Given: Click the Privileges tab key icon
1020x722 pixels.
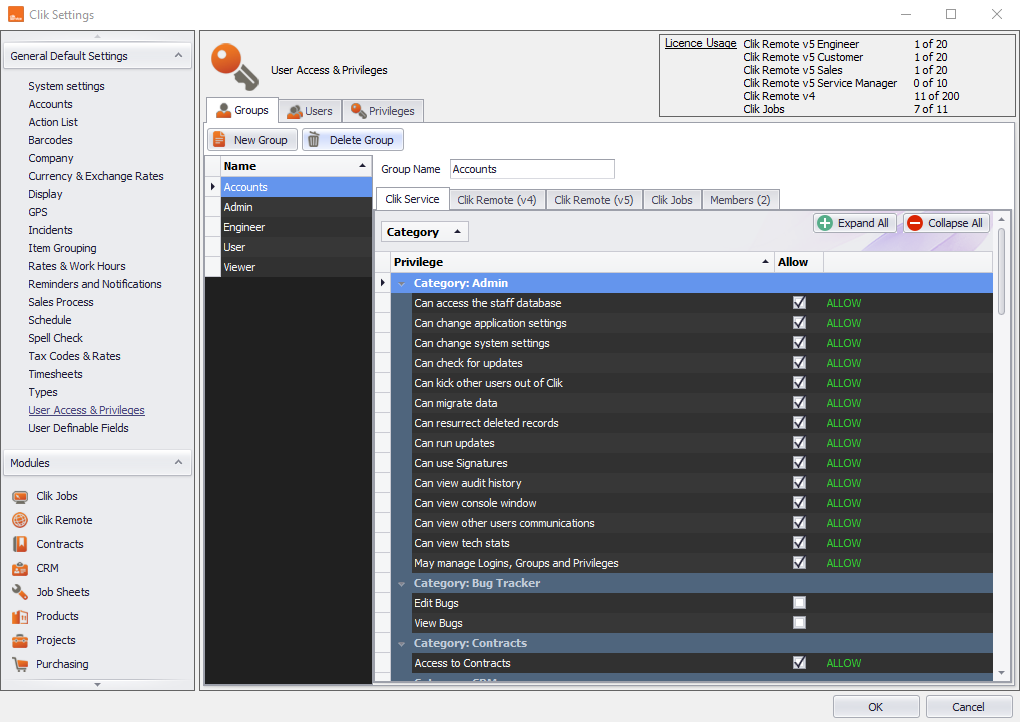Looking at the screenshot, I should 358,111.
